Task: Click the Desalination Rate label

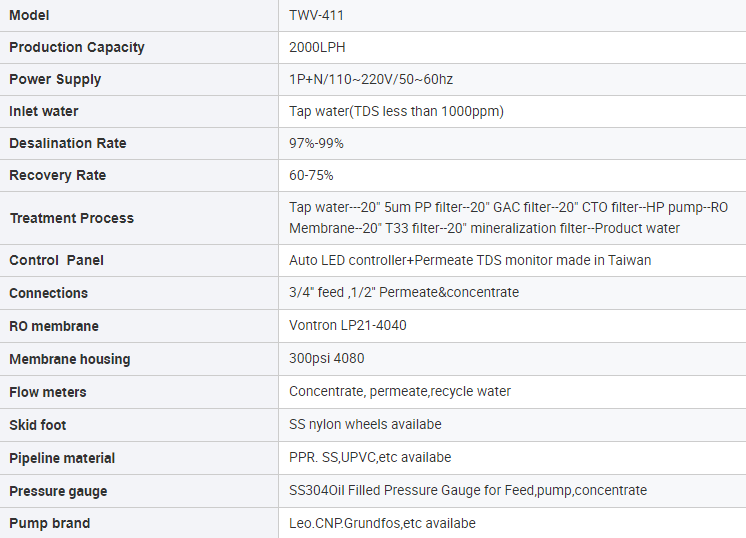Action: point(68,143)
